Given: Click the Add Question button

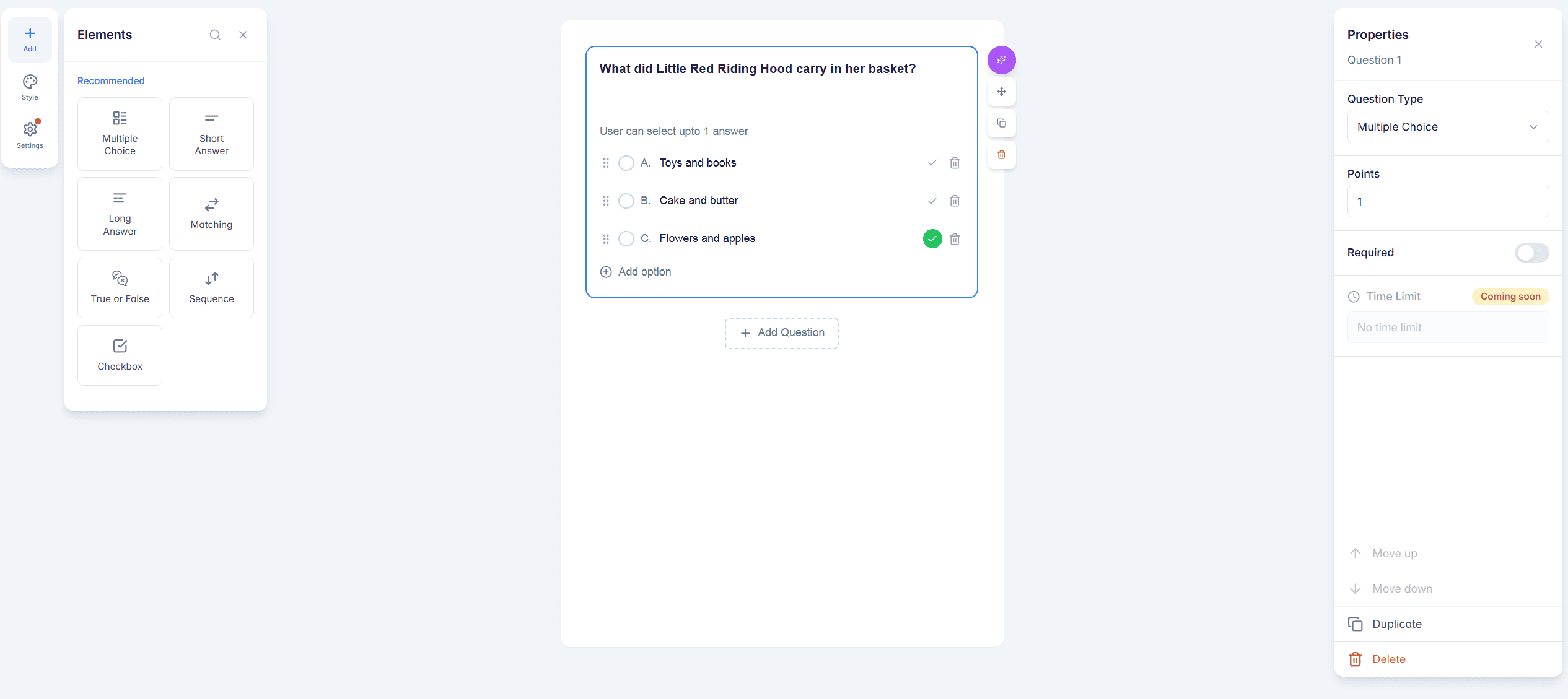Looking at the screenshot, I should pyautogui.click(x=782, y=333).
